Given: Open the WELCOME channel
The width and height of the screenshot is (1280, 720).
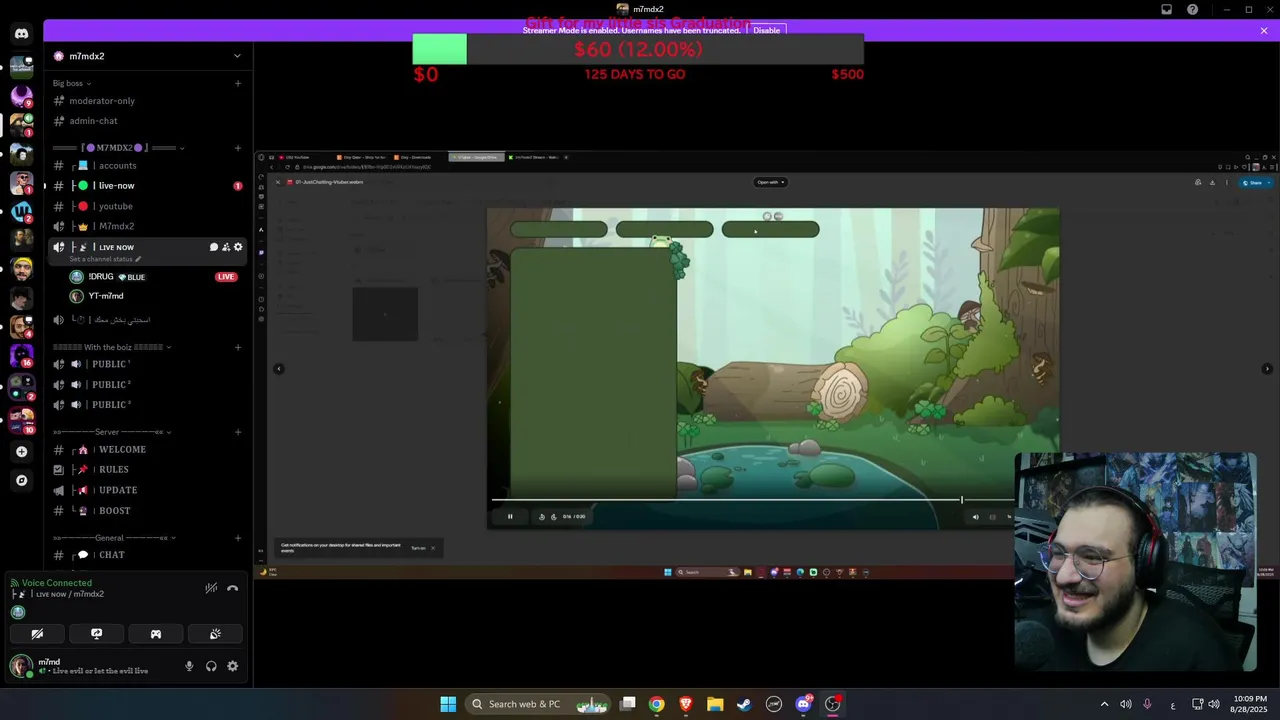Looking at the screenshot, I should click(147, 450).
